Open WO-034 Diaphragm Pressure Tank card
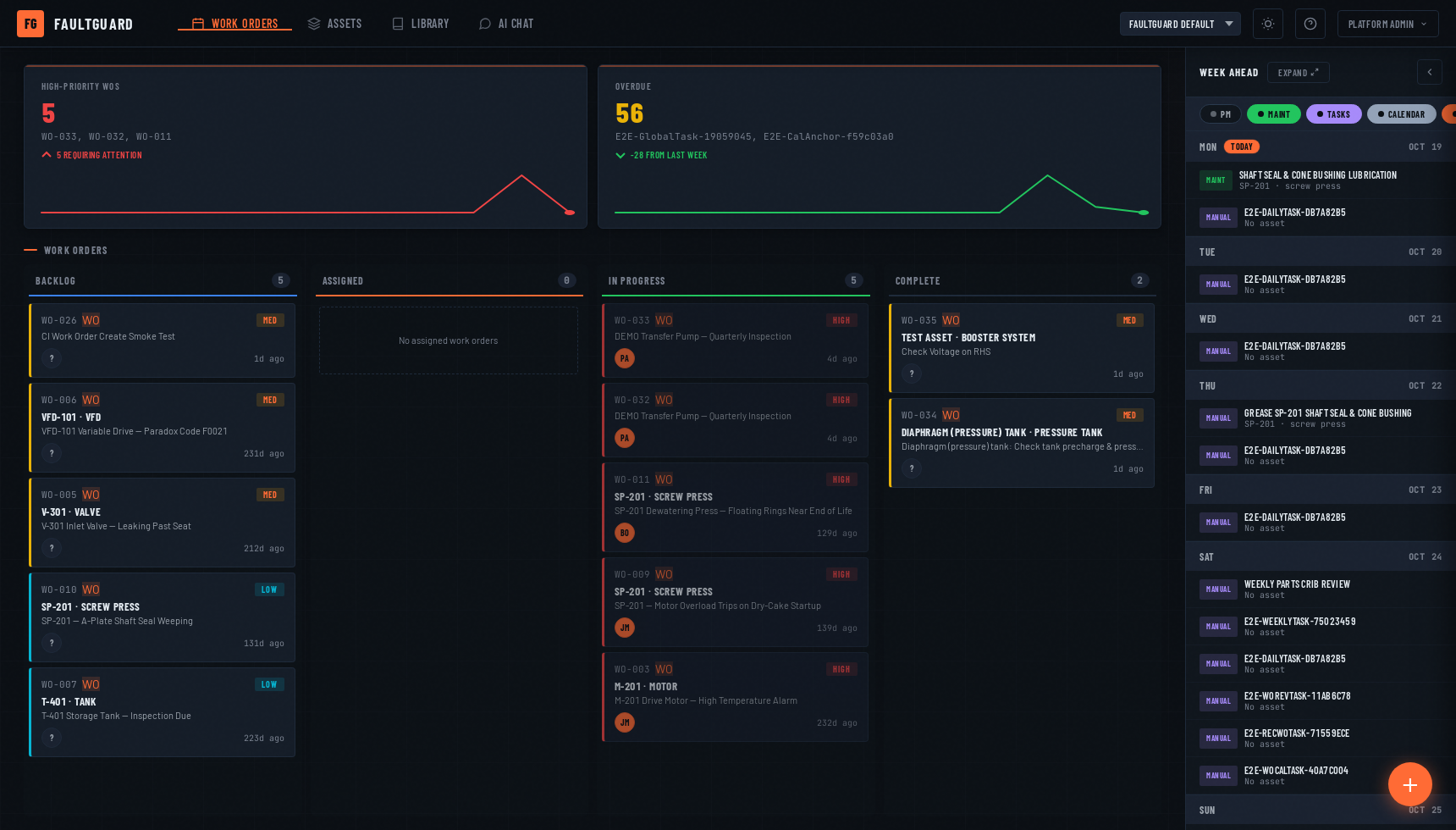Viewport: 1456px width, 830px height. tap(1022, 443)
